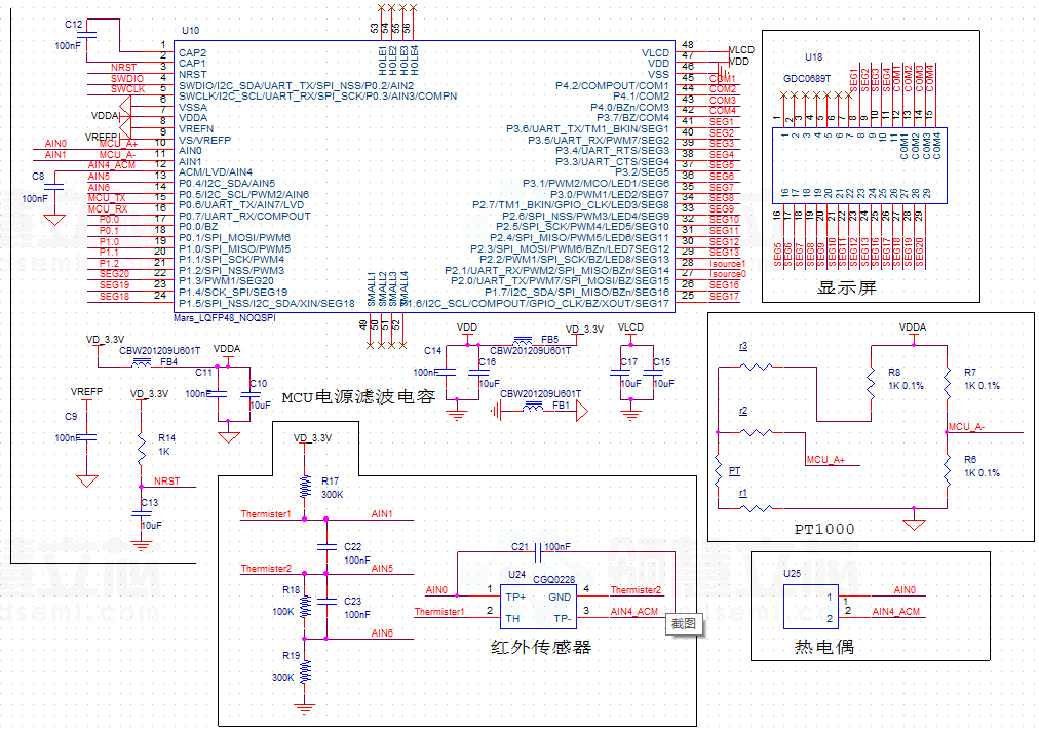Click the CGQ0228 part value
This screenshot has height=731, width=1039.
click(x=554, y=579)
